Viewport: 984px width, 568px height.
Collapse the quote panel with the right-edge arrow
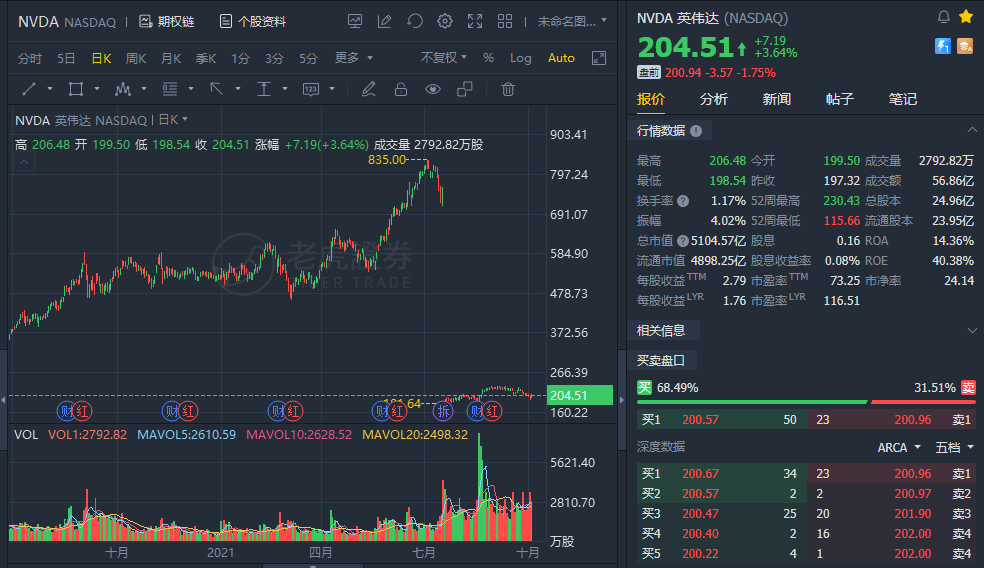point(621,399)
